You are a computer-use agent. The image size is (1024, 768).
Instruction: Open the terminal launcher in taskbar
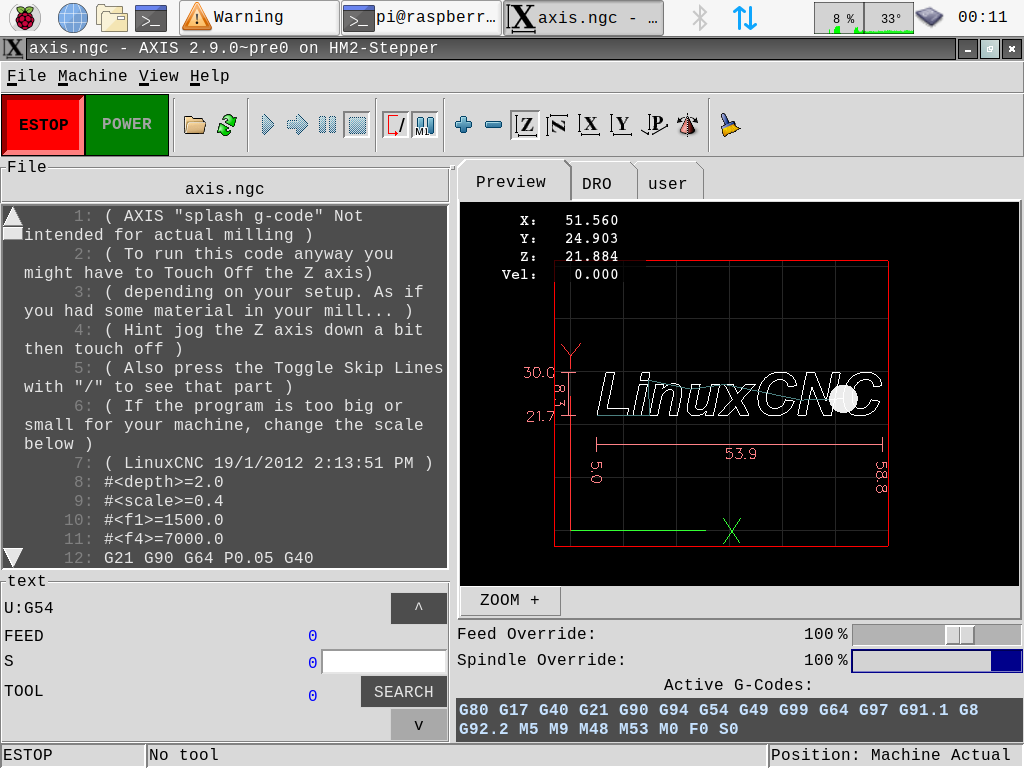(x=151, y=18)
